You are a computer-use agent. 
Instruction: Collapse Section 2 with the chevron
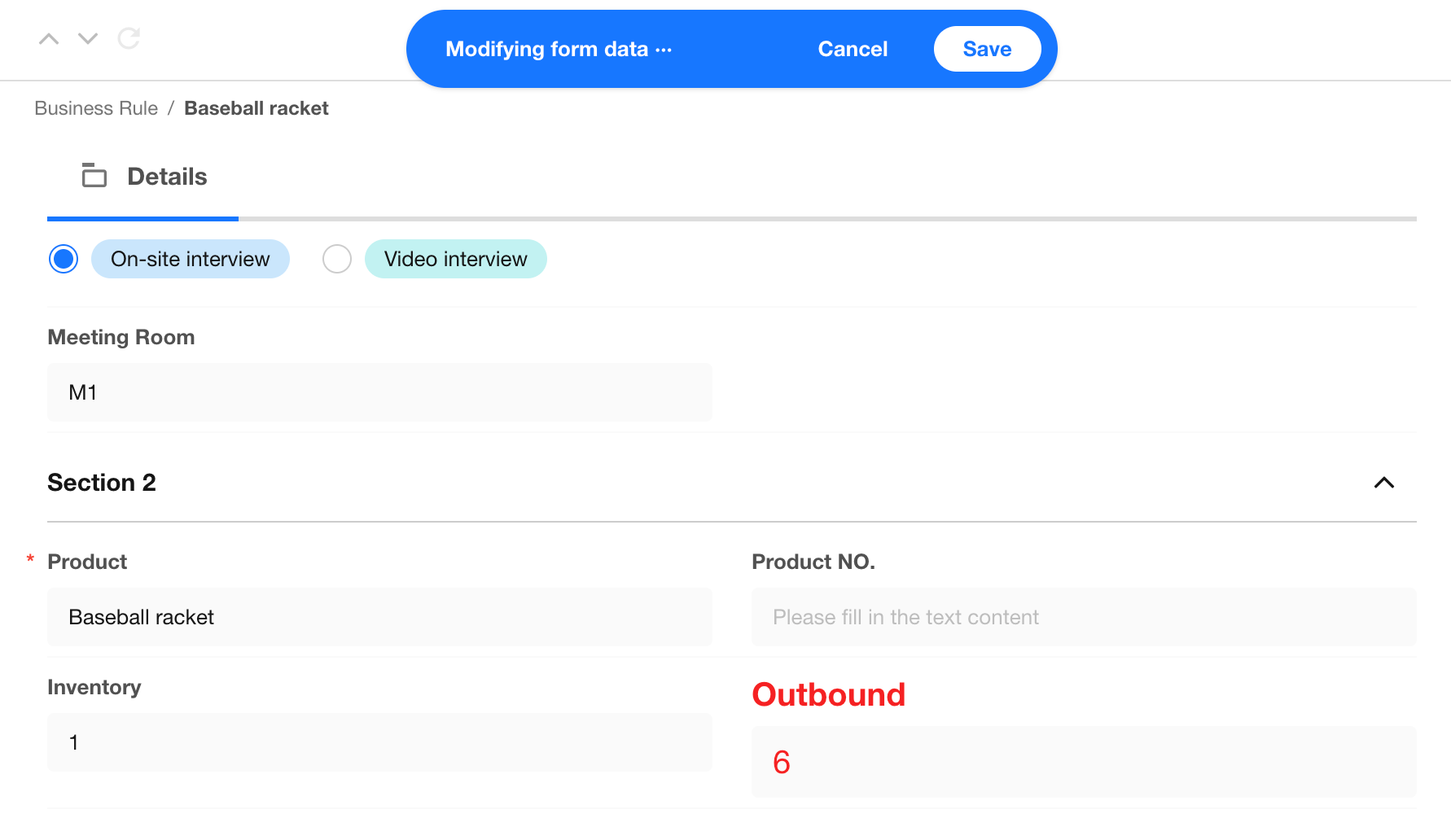(1383, 483)
